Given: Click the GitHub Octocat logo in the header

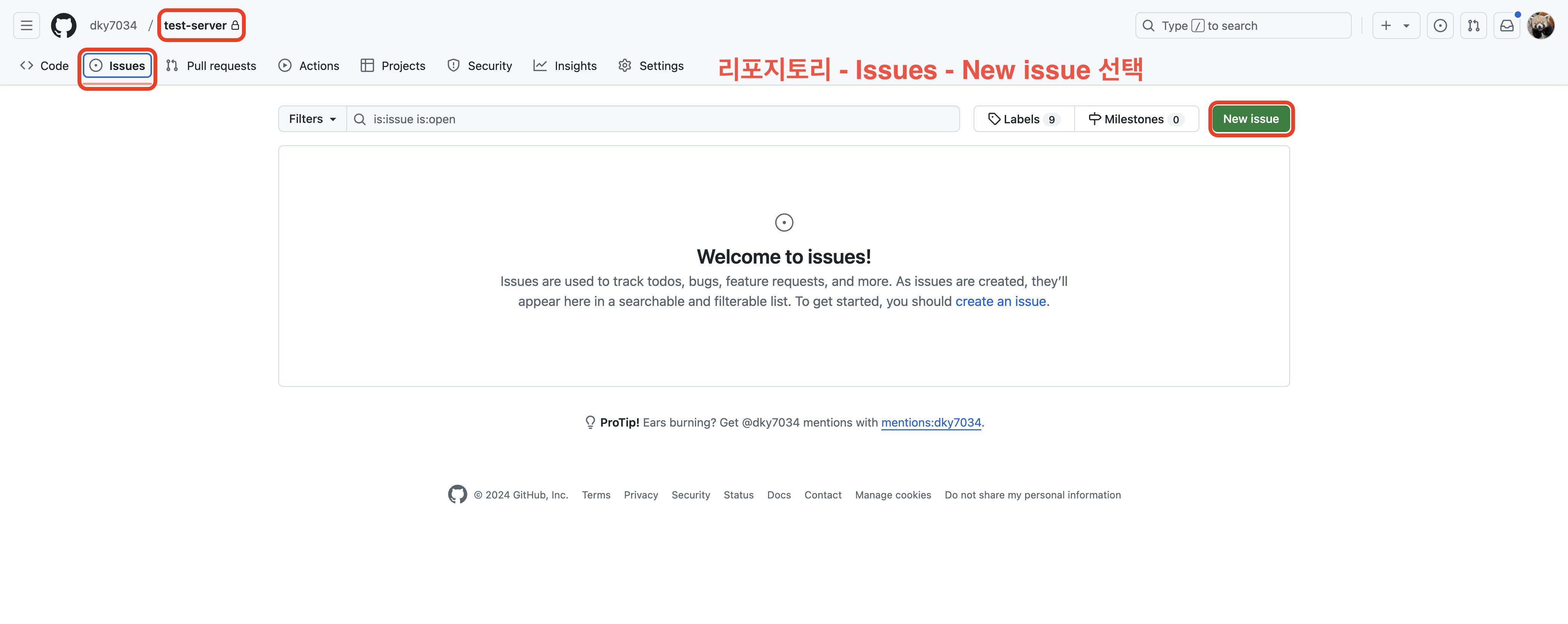Looking at the screenshot, I should click(x=63, y=26).
